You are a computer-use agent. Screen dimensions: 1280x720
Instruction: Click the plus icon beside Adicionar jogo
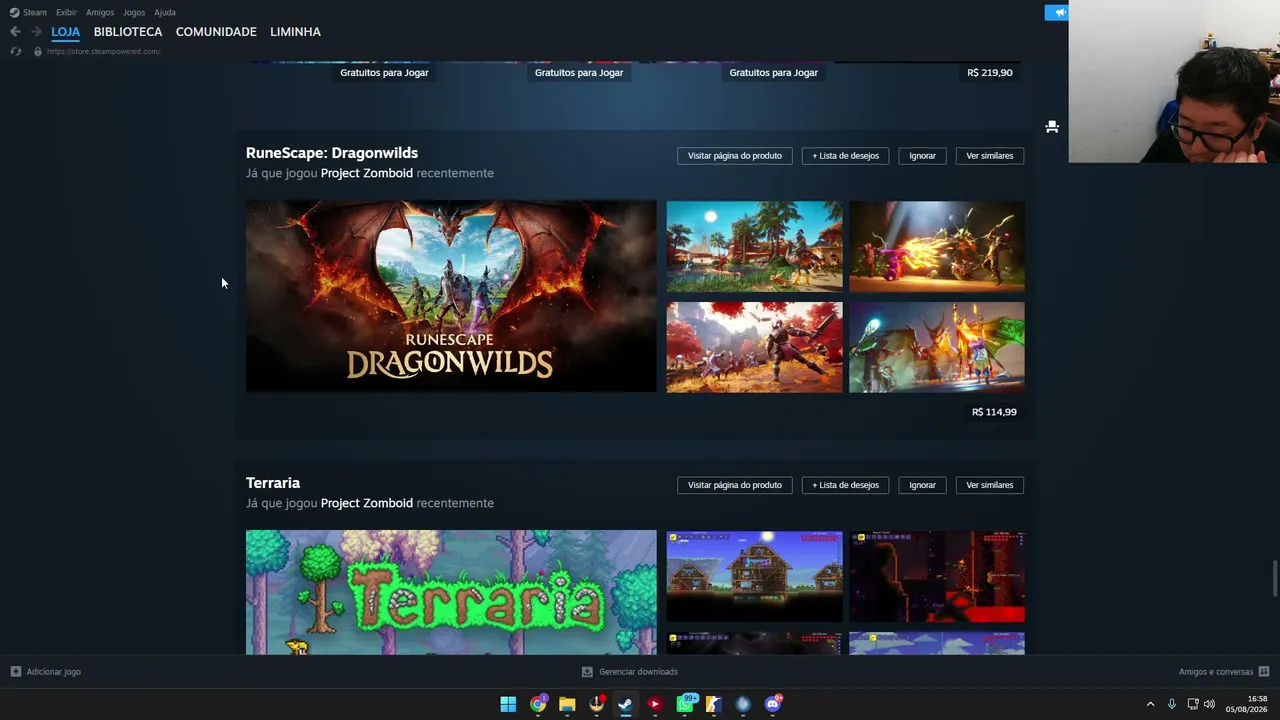(x=15, y=672)
